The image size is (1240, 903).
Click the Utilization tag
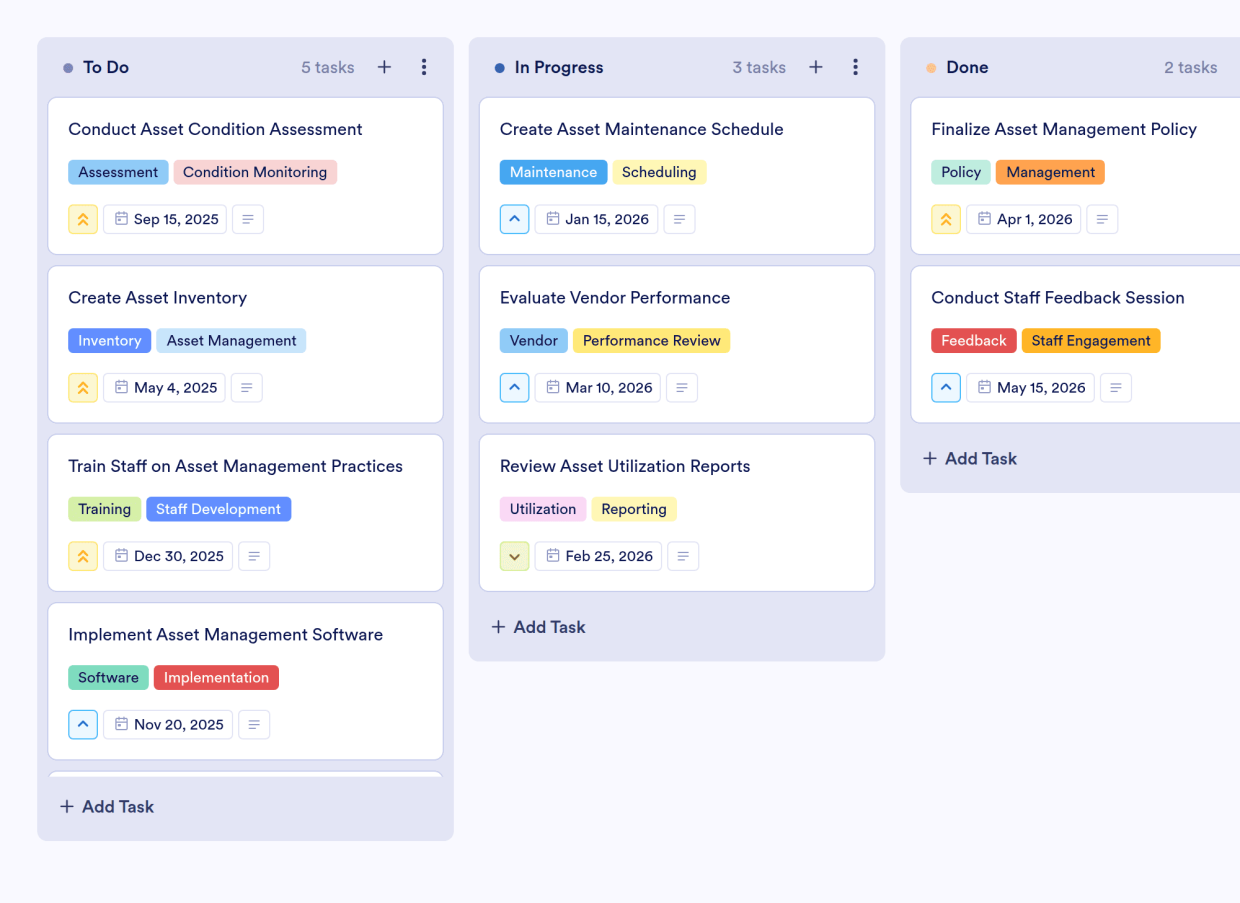point(543,509)
